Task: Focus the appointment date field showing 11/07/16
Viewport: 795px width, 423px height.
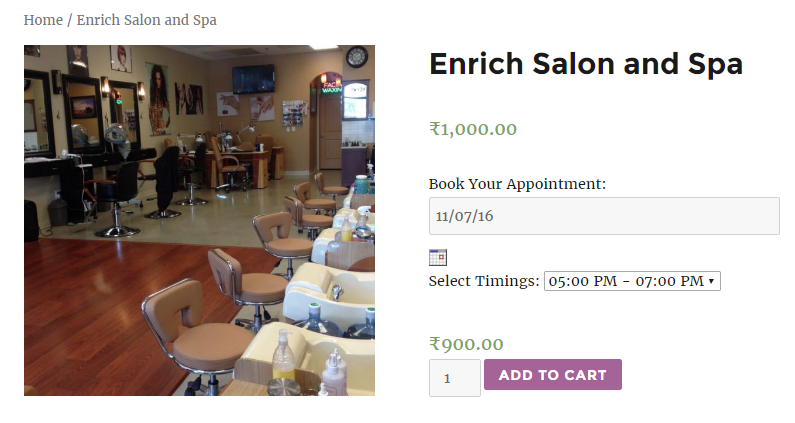Action: coord(604,216)
